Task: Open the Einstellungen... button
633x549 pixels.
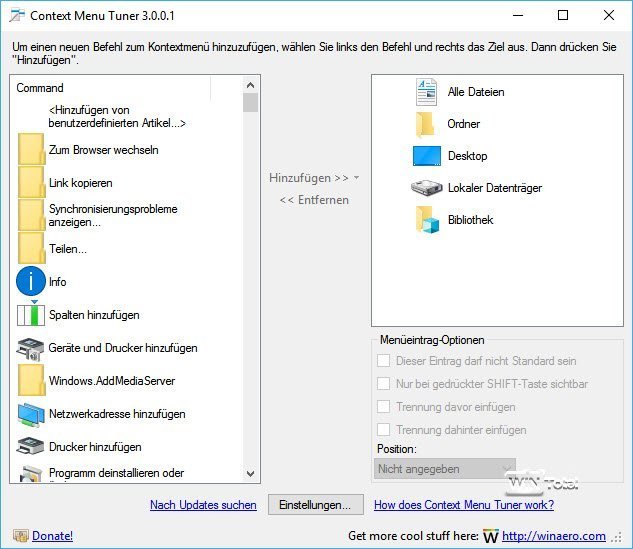Action: pos(315,505)
